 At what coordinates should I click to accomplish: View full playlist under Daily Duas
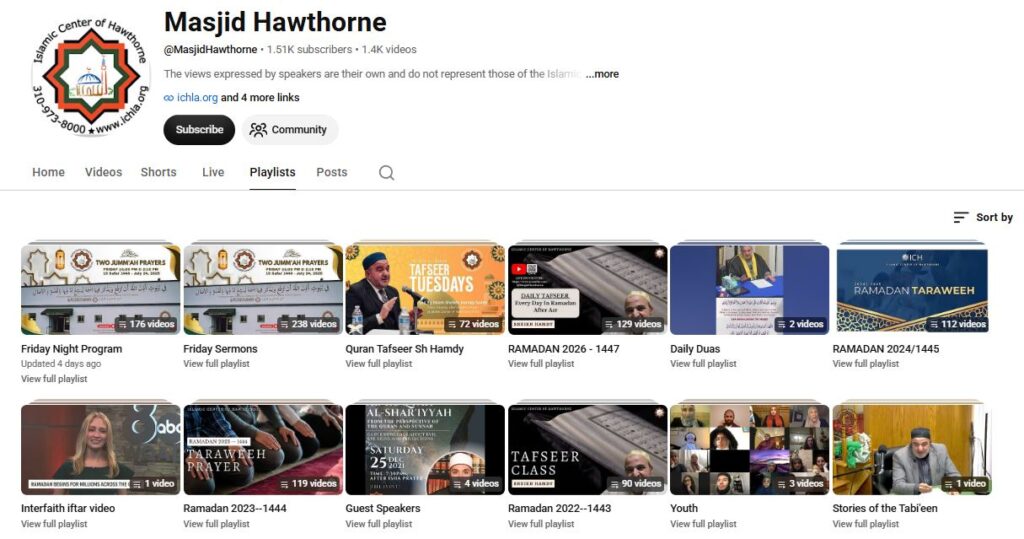pyautogui.click(x=703, y=364)
